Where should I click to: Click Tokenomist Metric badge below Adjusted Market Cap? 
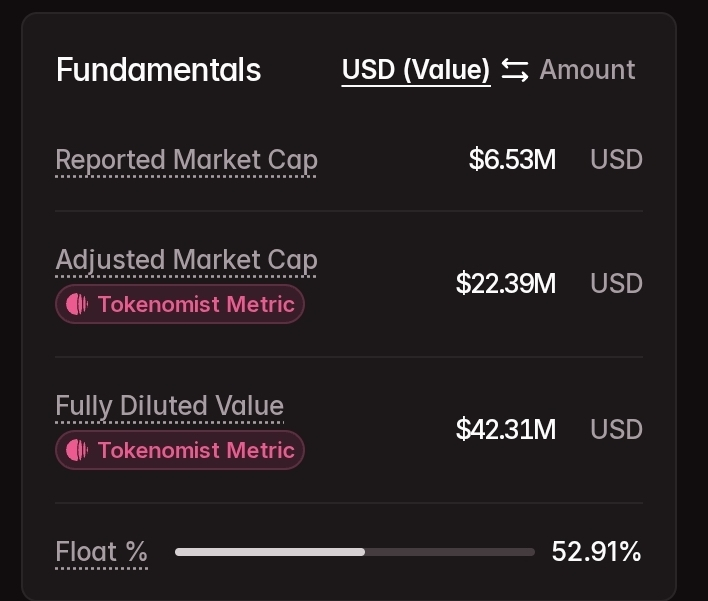[x=180, y=304]
